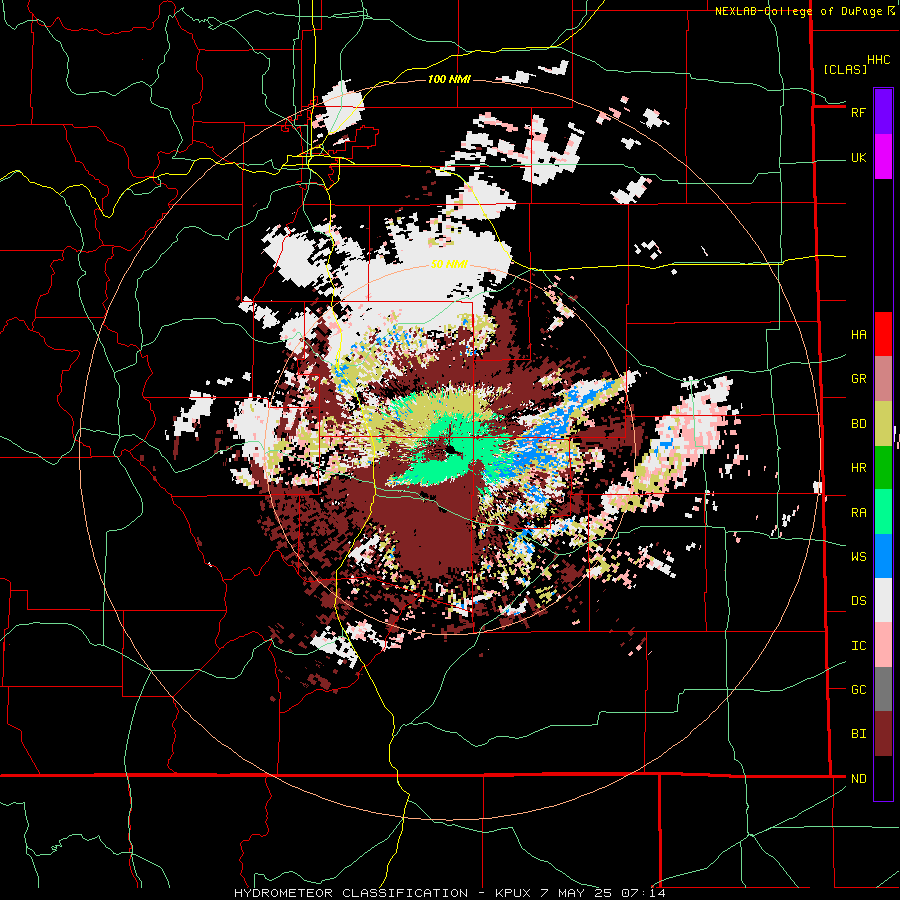Image resolution: width=900 pixels, height=900 pixels.
Task: Click the HHC product label
Action: (878, 60)
